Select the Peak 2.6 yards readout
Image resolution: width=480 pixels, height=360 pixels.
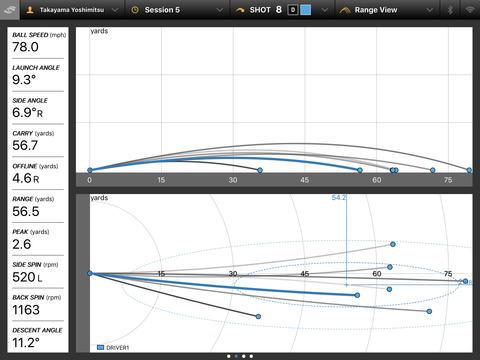[38, 240]
